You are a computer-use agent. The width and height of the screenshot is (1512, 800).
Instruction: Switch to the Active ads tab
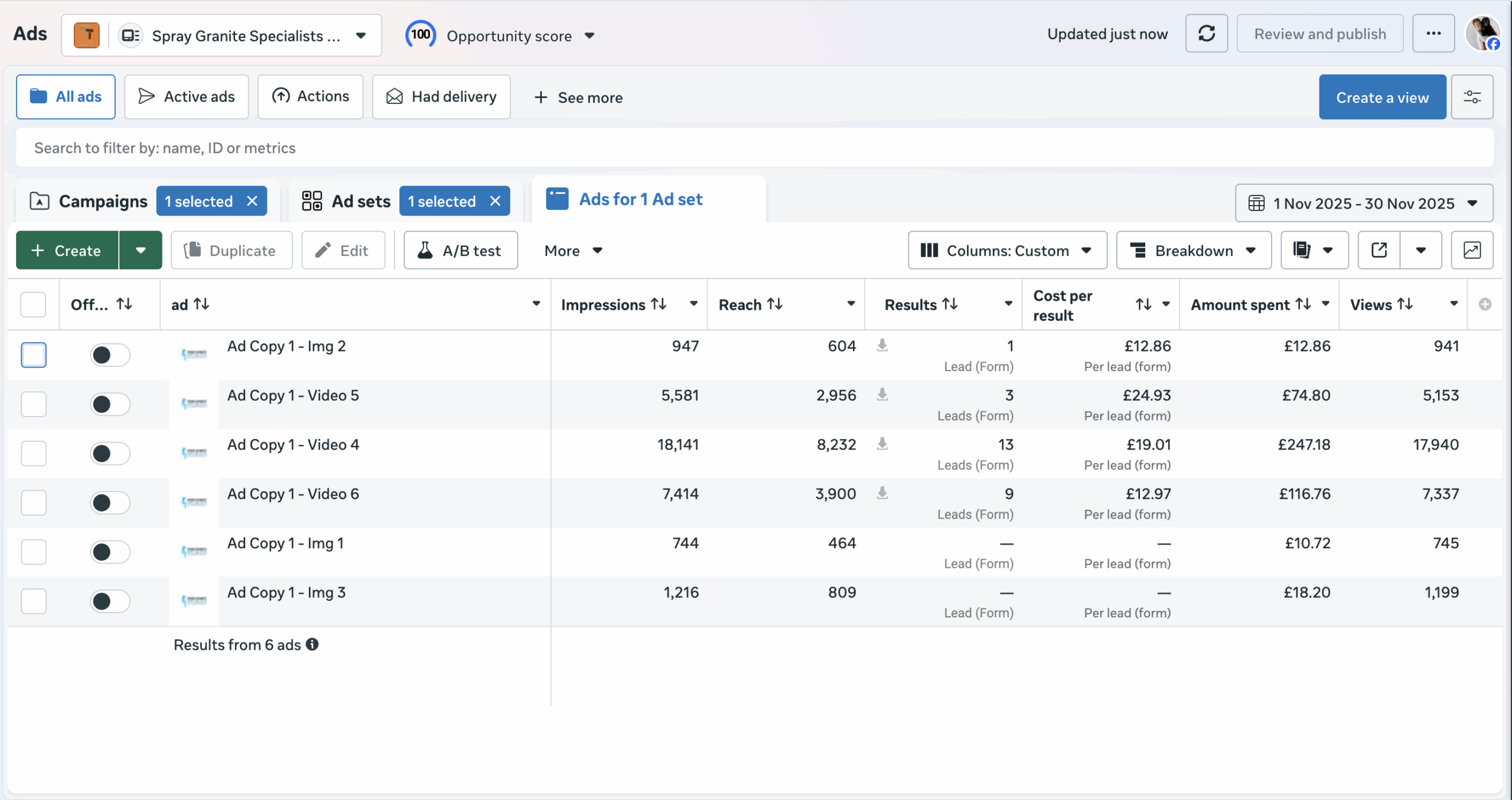pos(187,97)
